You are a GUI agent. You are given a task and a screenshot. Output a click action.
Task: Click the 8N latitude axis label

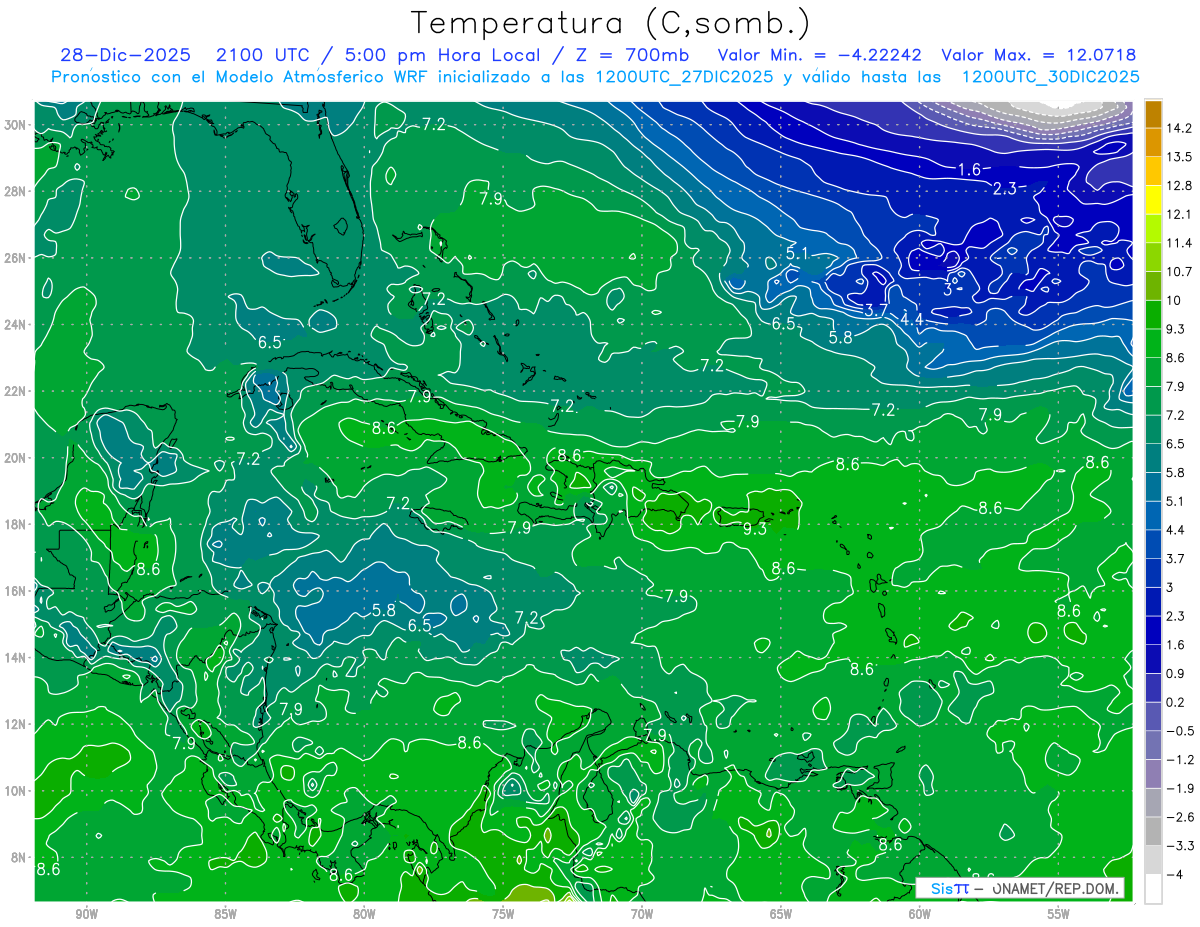19,858
